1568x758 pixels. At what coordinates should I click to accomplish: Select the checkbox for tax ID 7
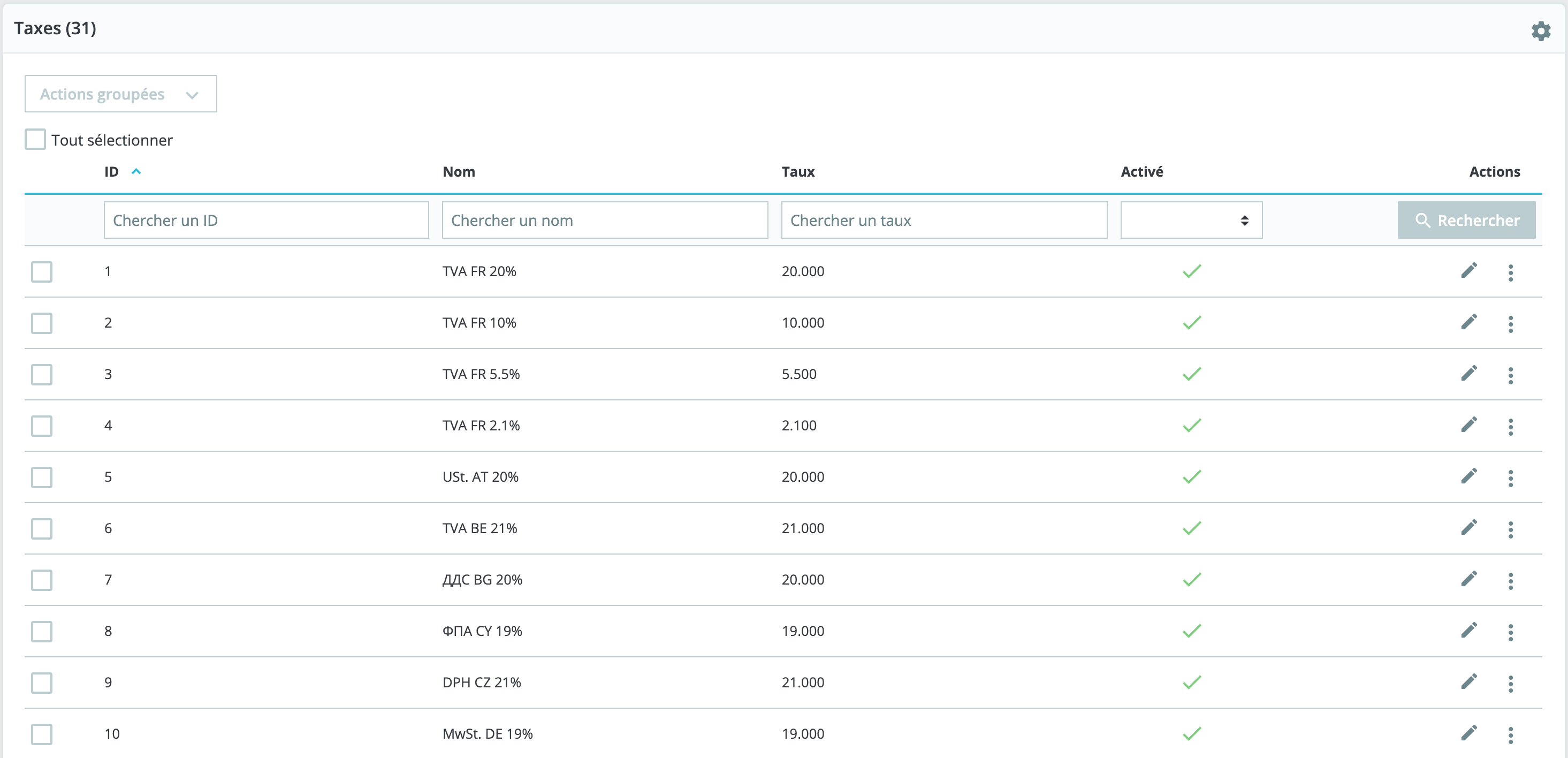point(42,580)
